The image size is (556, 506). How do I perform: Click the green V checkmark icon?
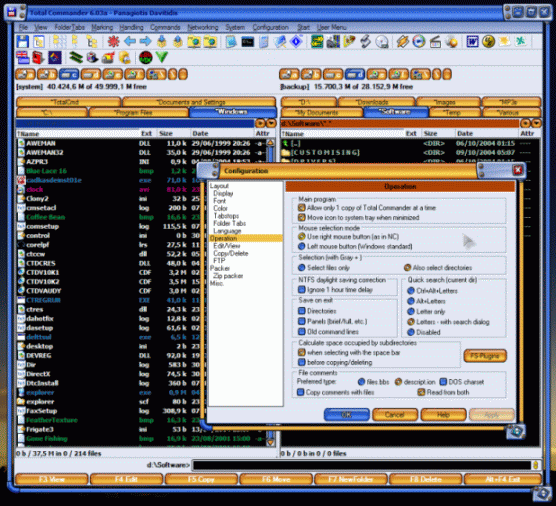(162, 57)
